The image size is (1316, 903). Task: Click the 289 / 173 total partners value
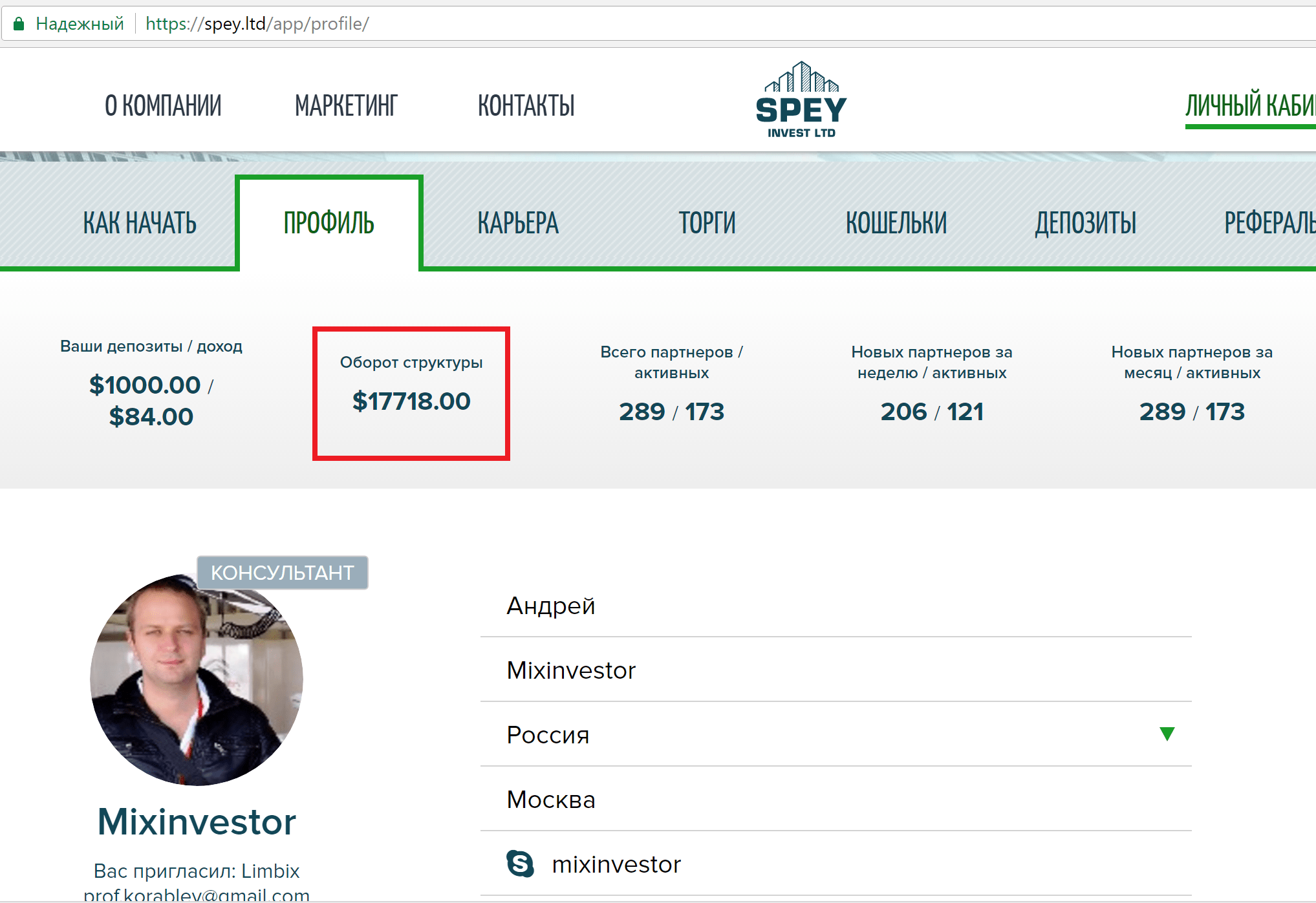(x=672, y=412)
